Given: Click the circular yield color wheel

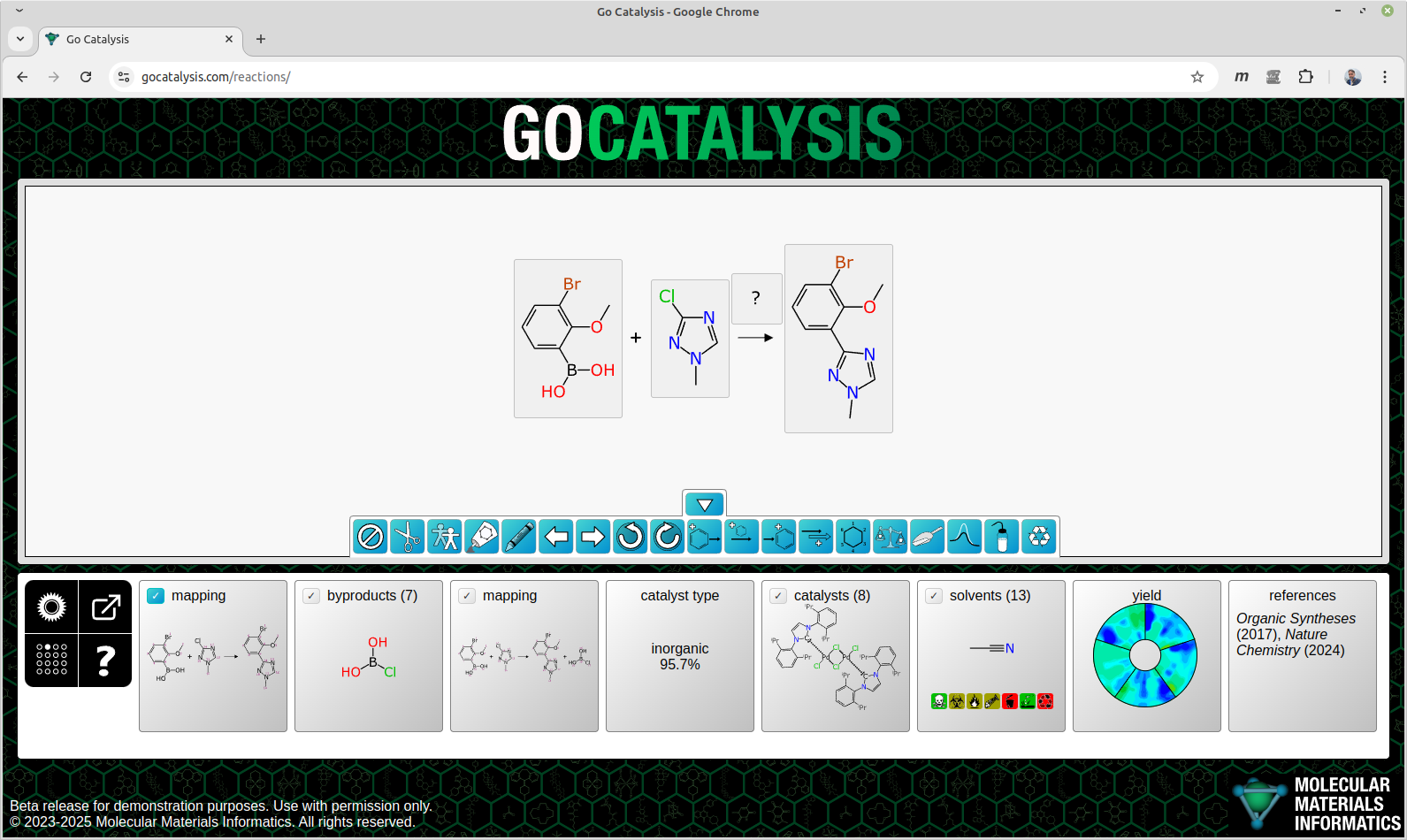Looking at the screenshot, I should 1145,656.
